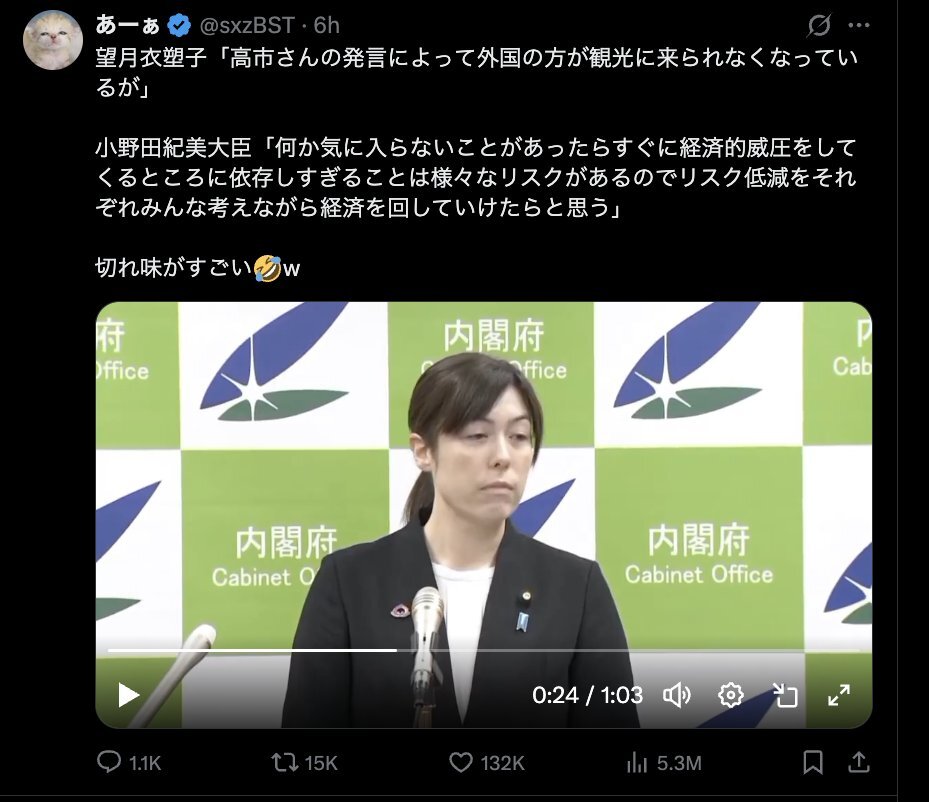Open picture-in-picture video mode icon
The image size is (929, 802).
(x=785, y=695)
